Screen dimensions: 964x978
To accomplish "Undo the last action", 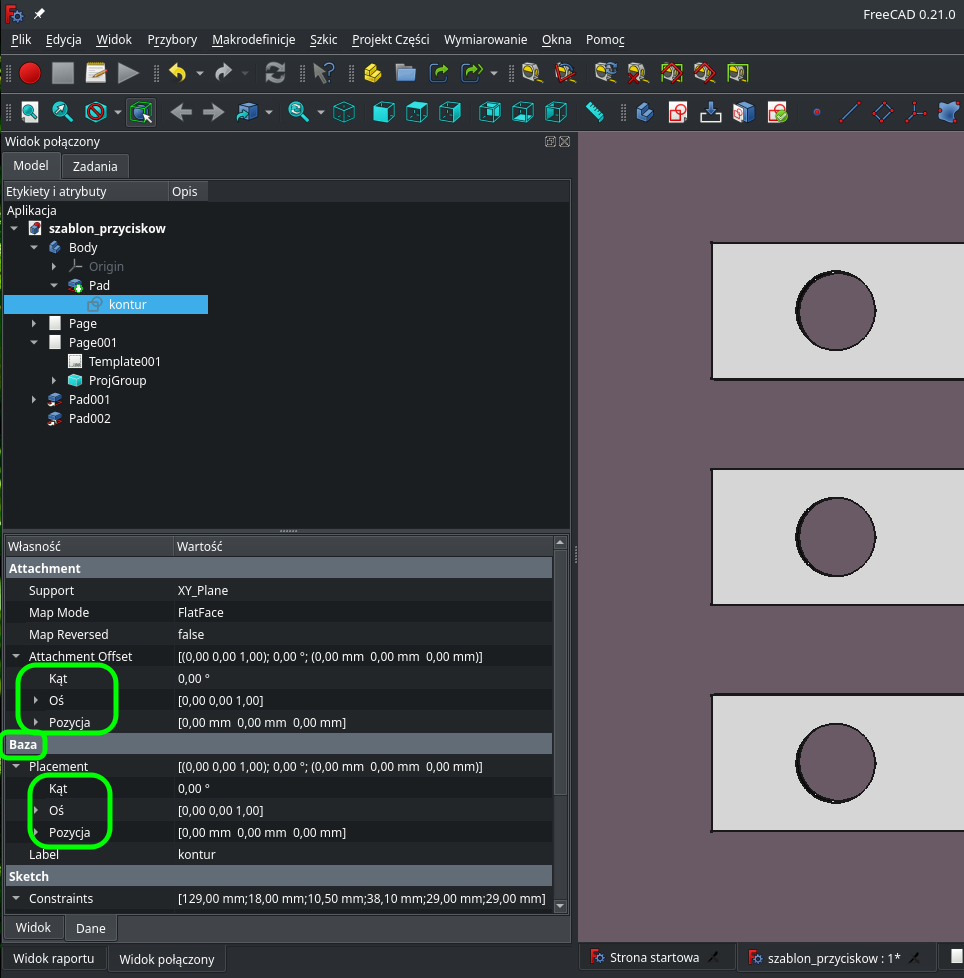I will [x=178, y=73].
